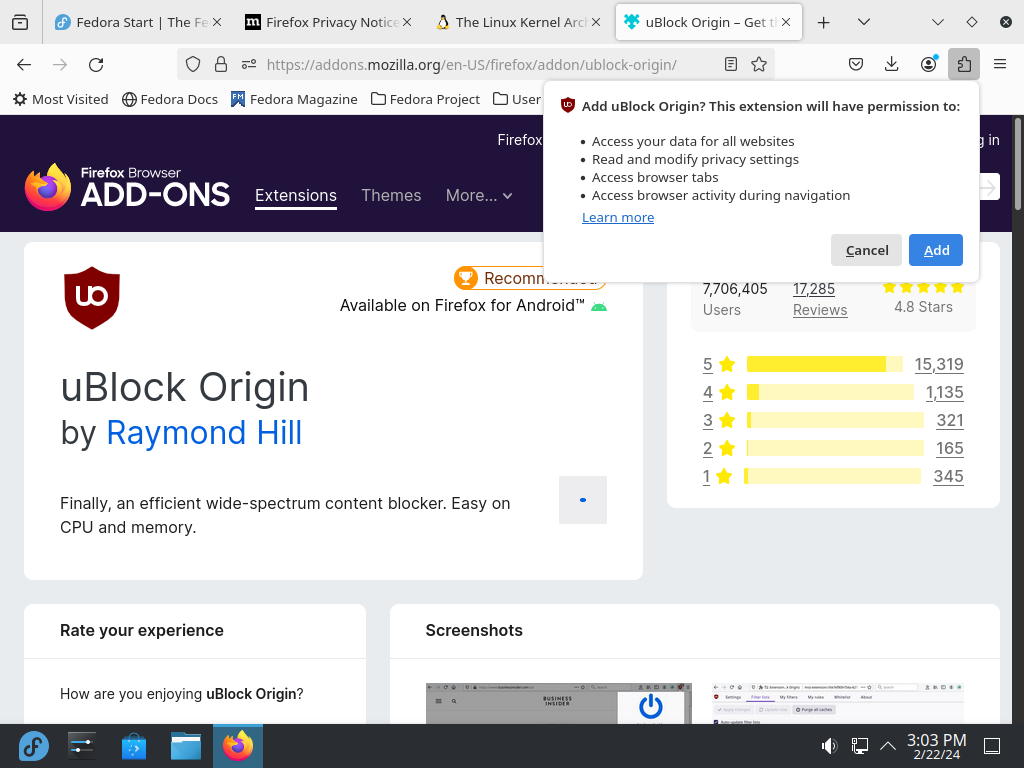Expand the More… dropdown in the add-ons header
This screenshot has width=1024, height=768.
(479, 195)
